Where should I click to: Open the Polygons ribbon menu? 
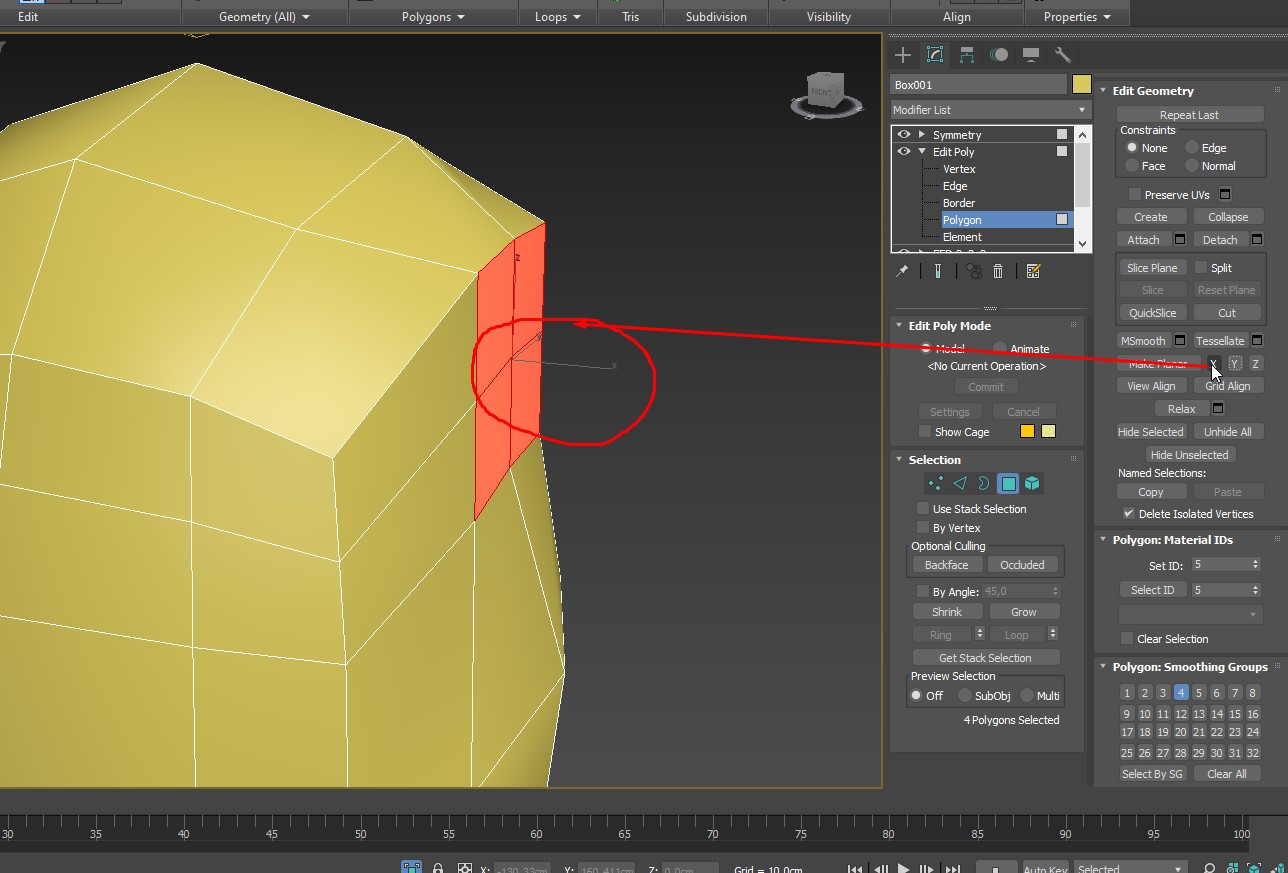(433, 17)
